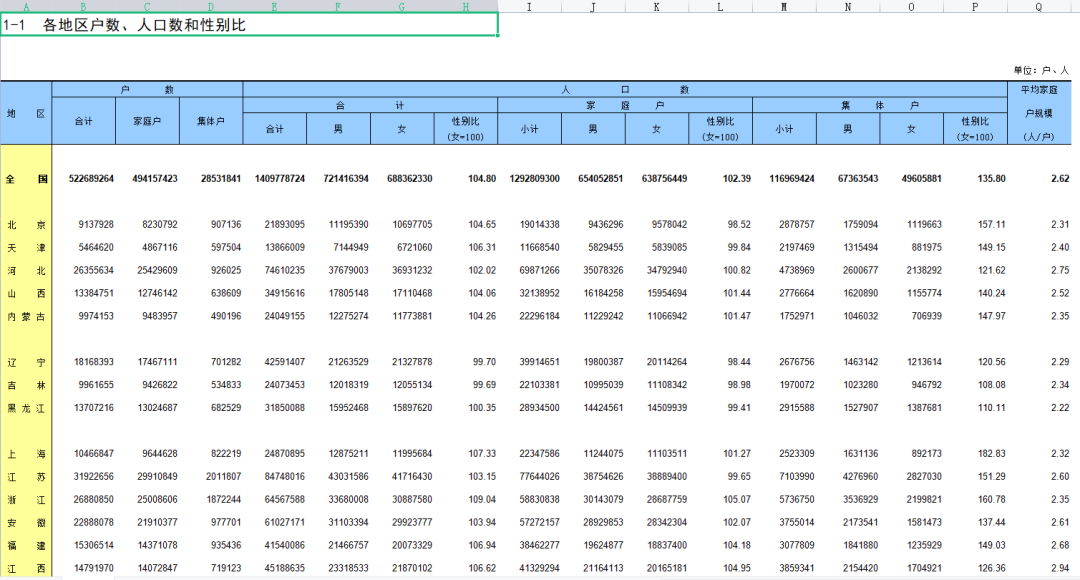Select the merged '人口数' header cell
Viewport: 1080px width, 580px height.
coord(625,89)
